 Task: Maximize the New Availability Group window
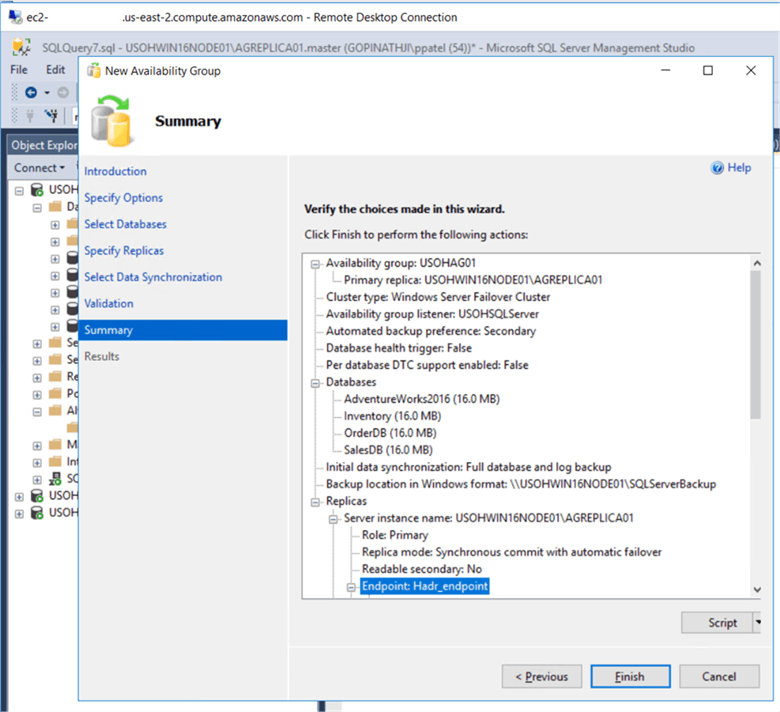(707, 71)
